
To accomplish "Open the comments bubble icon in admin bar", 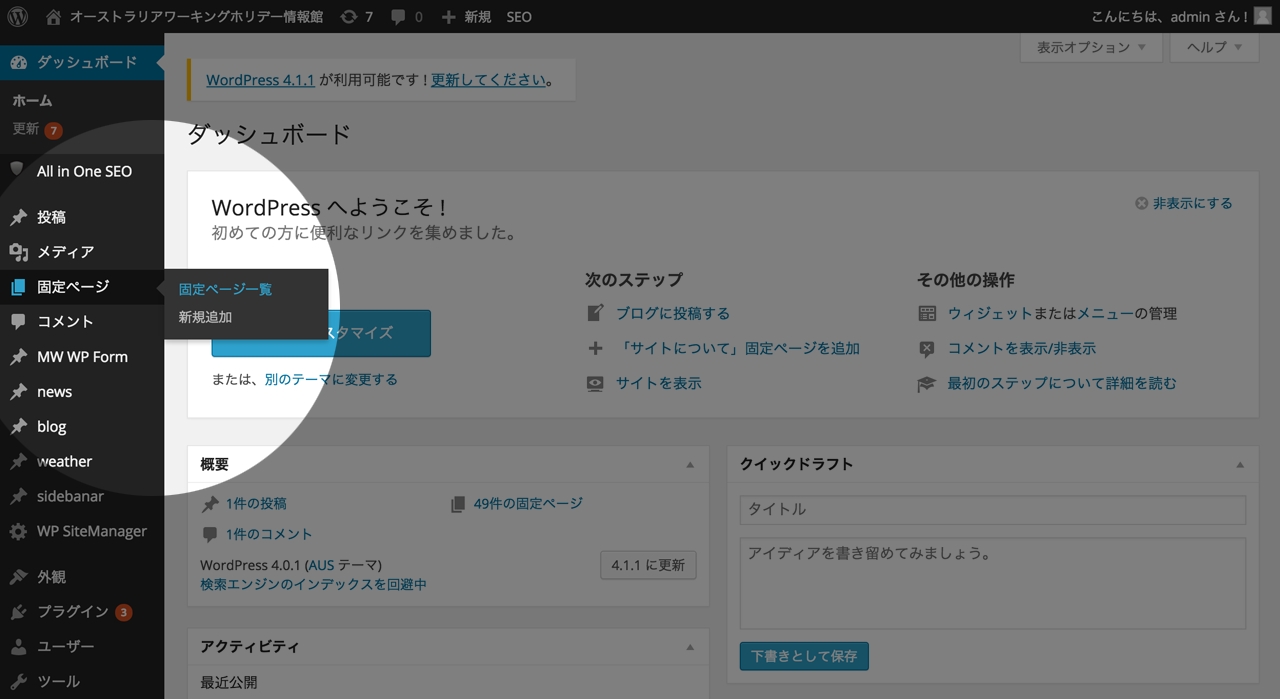I will 398,17.
